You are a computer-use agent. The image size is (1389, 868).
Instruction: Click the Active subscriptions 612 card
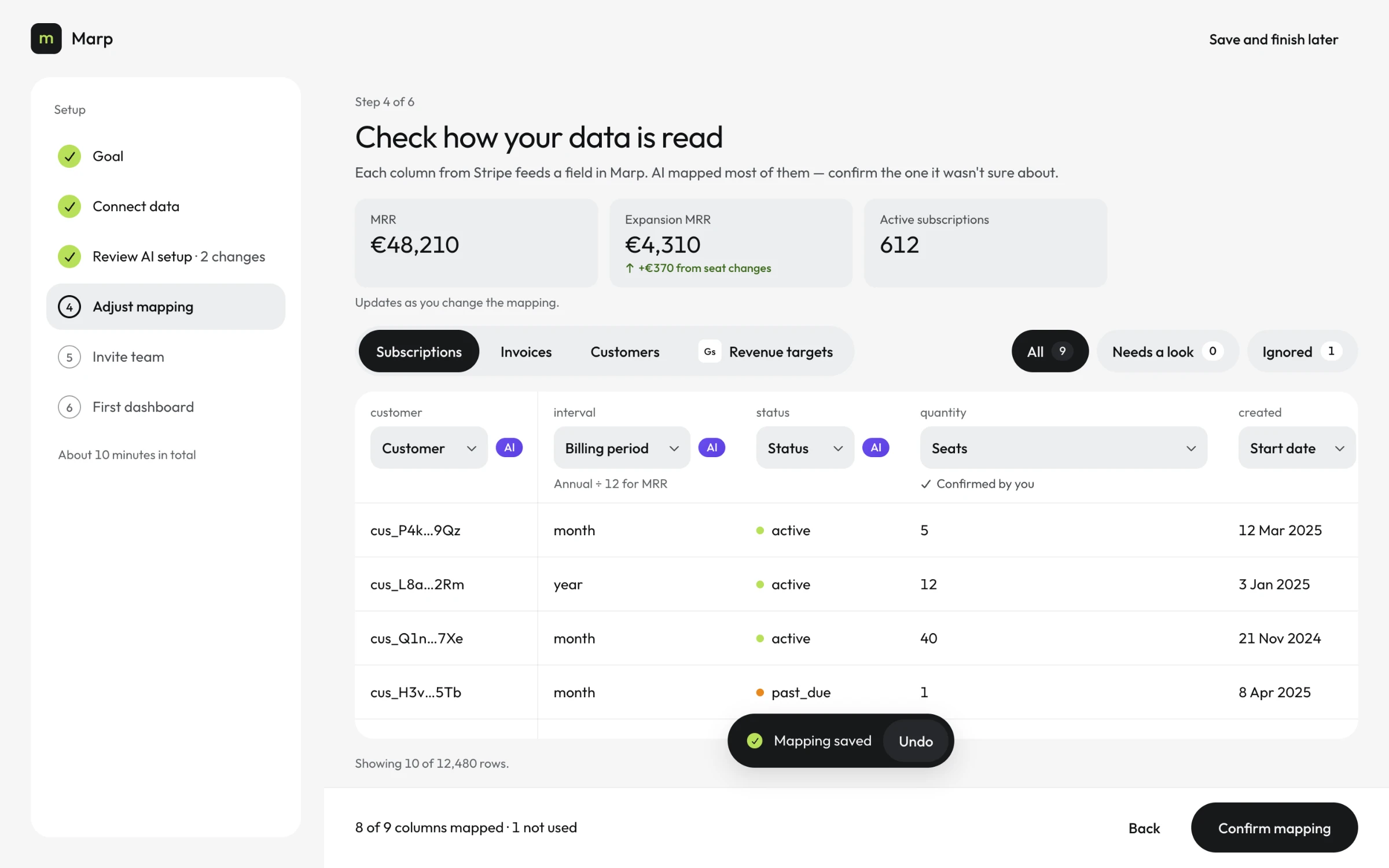(986, 243)
